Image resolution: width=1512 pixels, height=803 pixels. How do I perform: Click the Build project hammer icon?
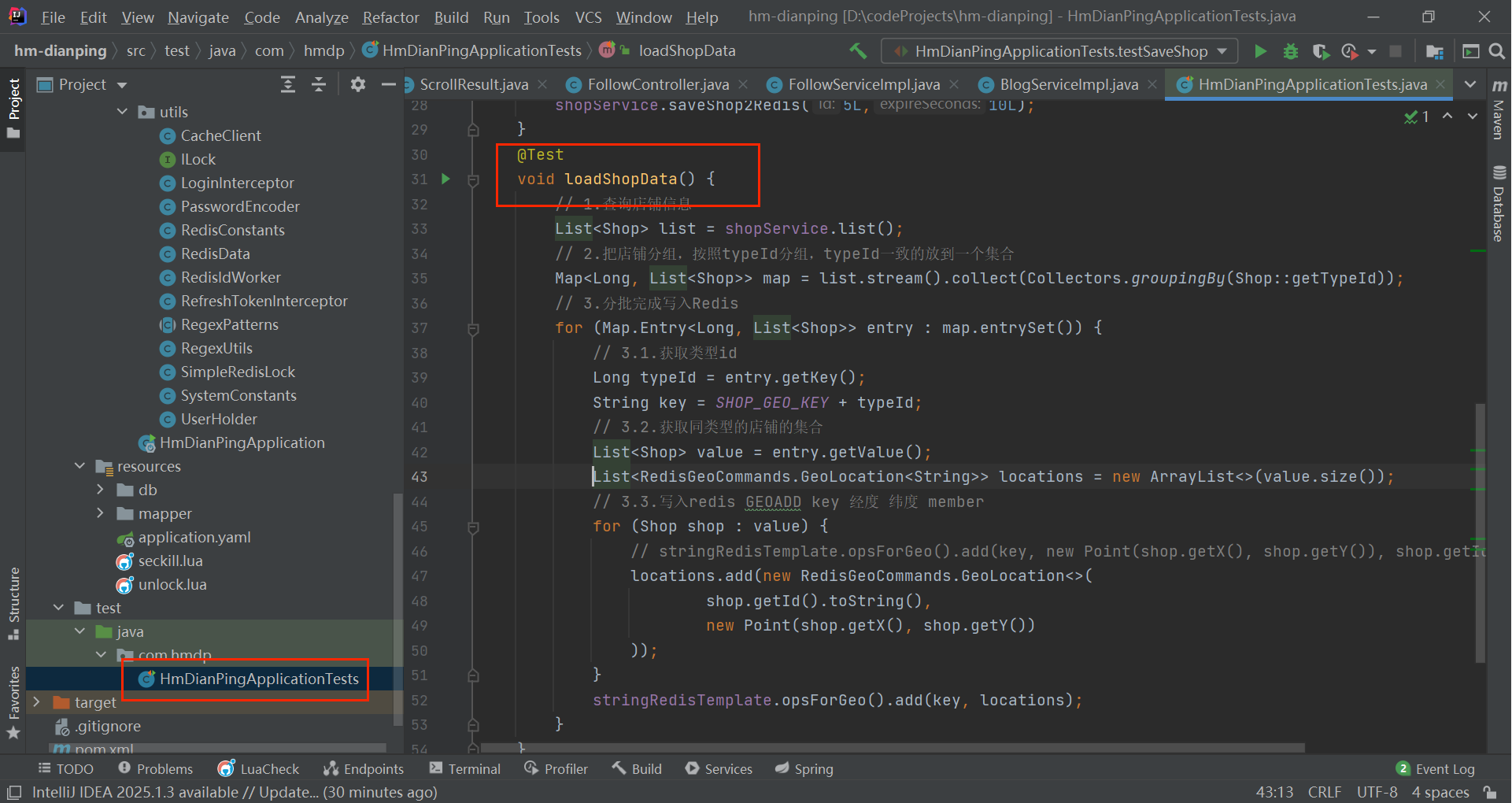[858, 51]
